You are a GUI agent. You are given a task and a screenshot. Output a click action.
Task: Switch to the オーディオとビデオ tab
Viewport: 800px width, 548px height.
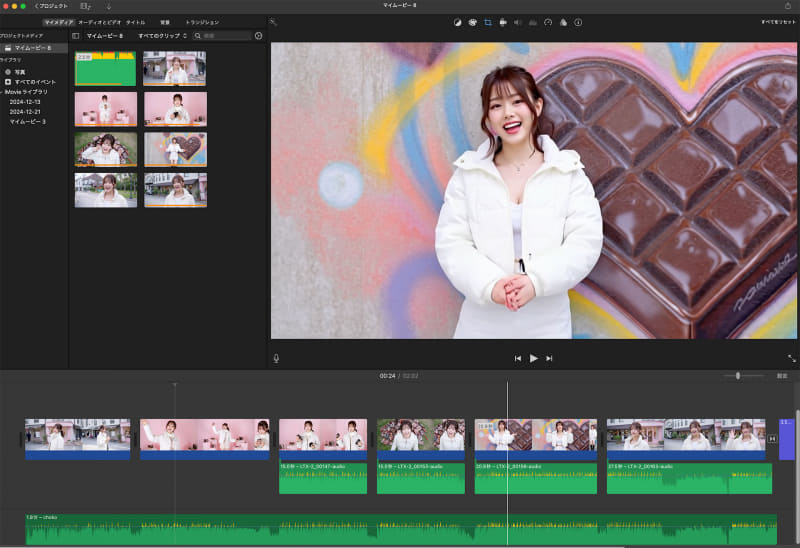tap(100, 22)
